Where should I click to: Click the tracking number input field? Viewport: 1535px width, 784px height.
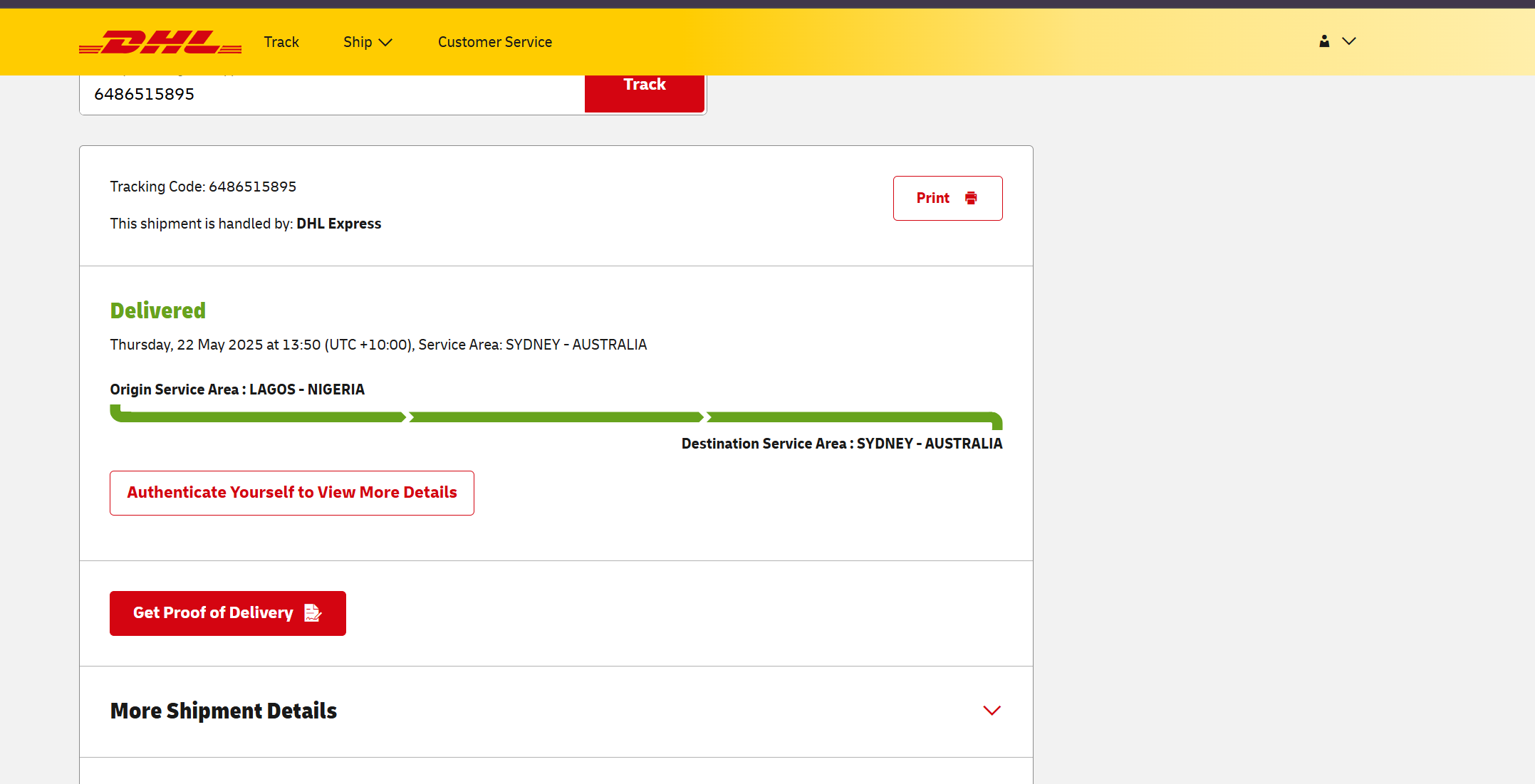point(332,94)
